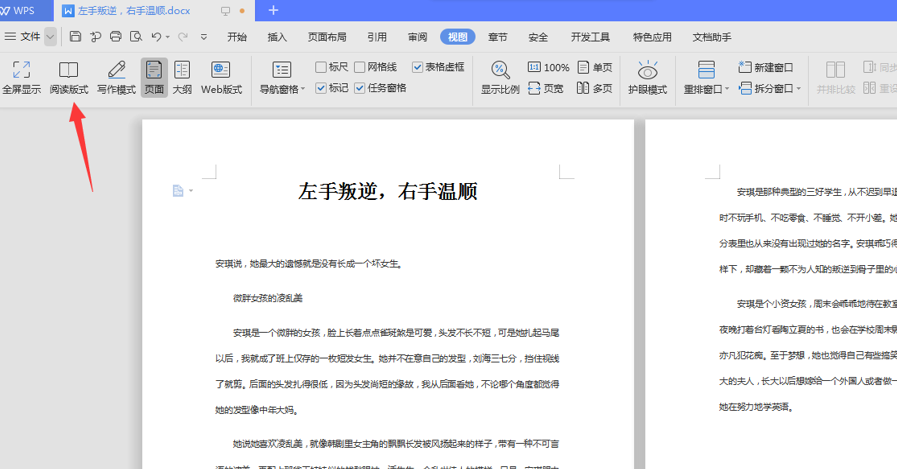Click the screen display icon on document tab
Viewport: 897px width, 469px height.
coord(225,11)
